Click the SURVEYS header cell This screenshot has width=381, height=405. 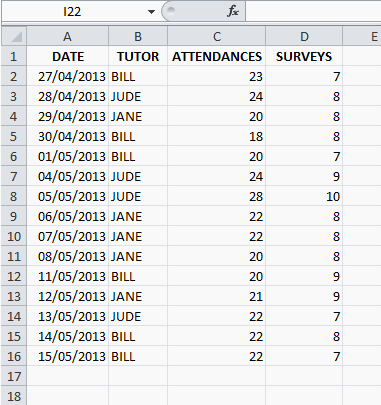click(x=304, y=56)
